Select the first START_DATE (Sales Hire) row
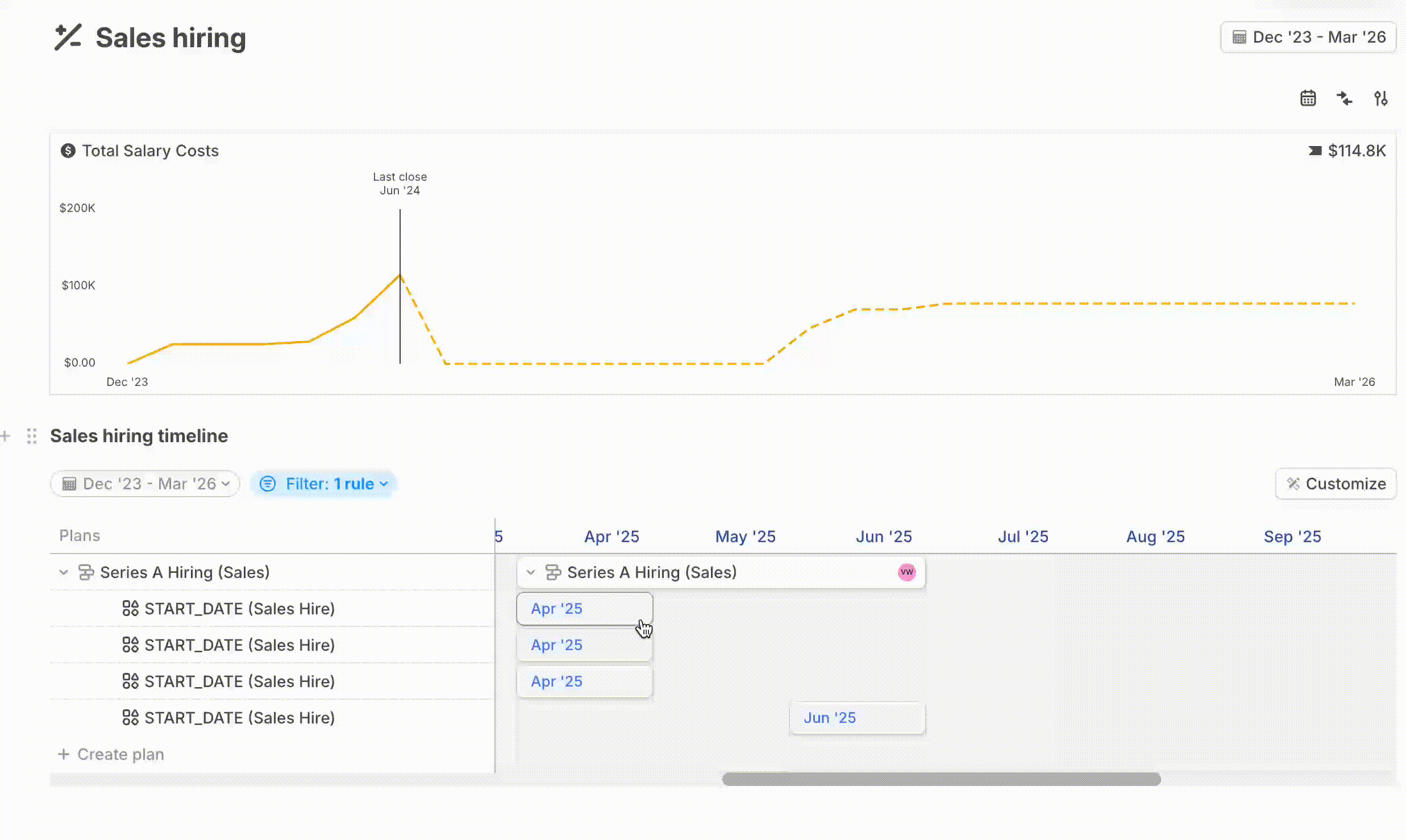This screenshot has width=1406, height=840. (x=239, y=609)
